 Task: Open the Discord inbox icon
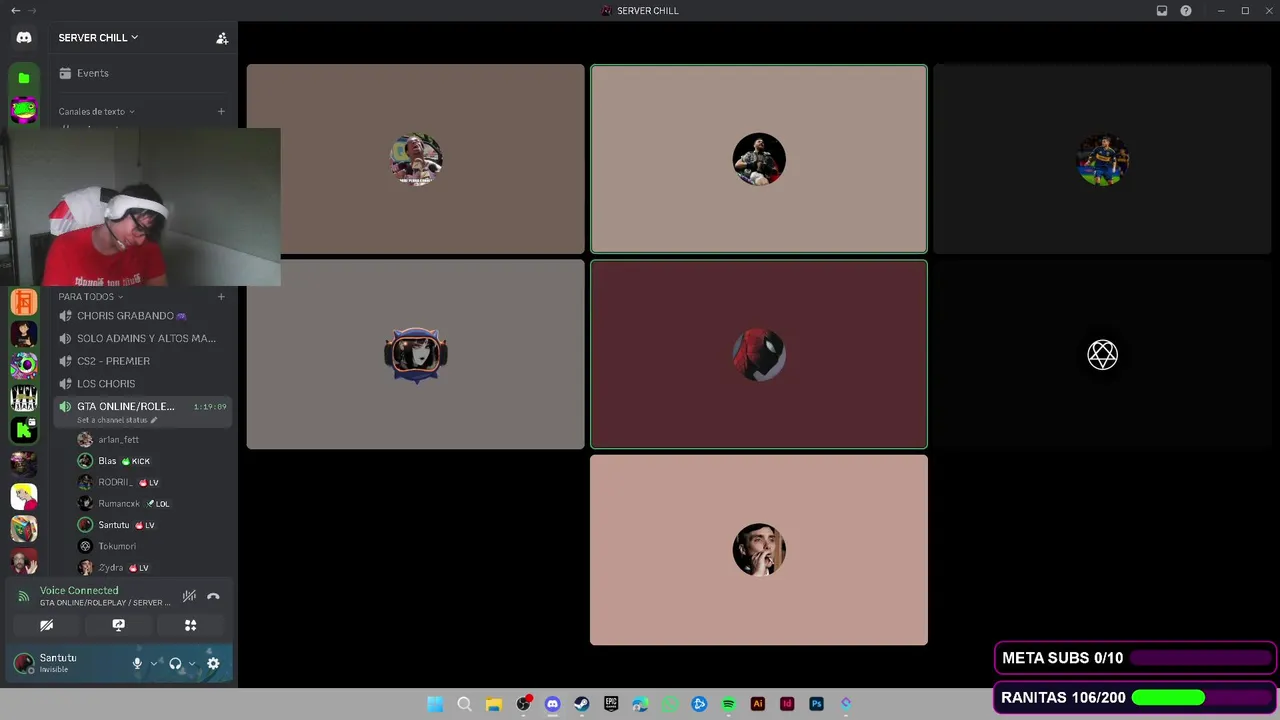(1162, 11)
